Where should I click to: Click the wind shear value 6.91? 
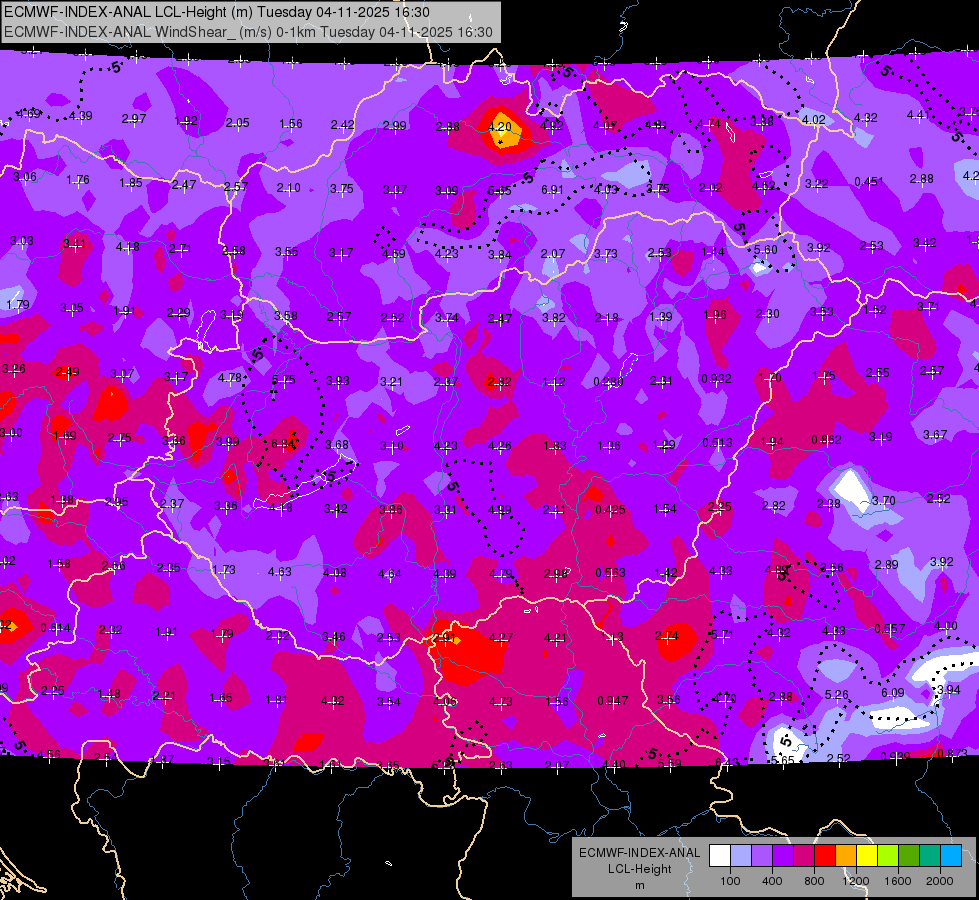tap(553, 189)
